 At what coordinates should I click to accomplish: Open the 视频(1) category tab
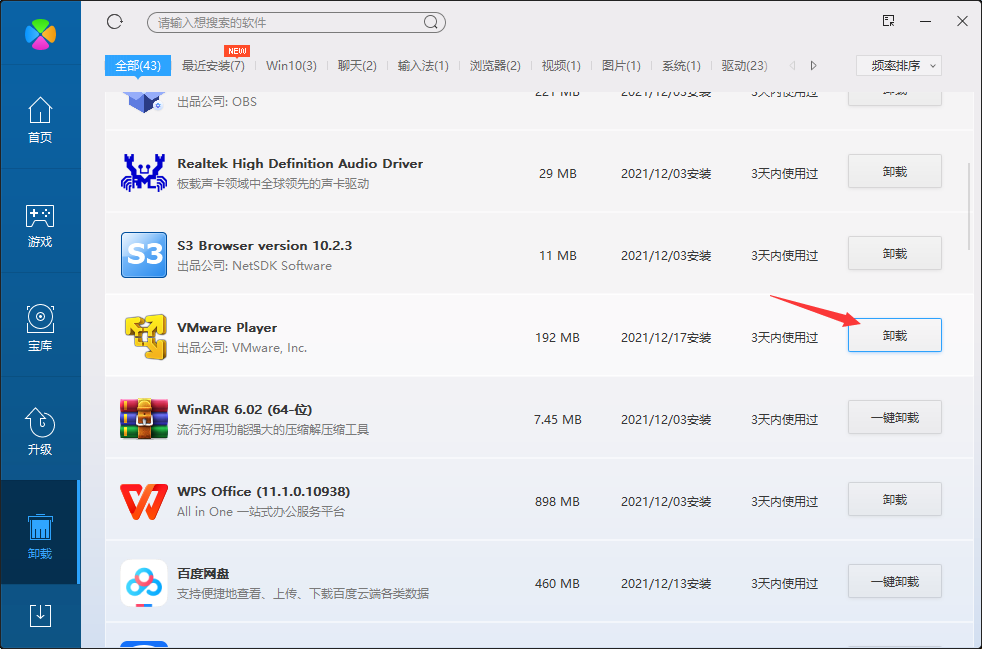[x=561, y=65]
